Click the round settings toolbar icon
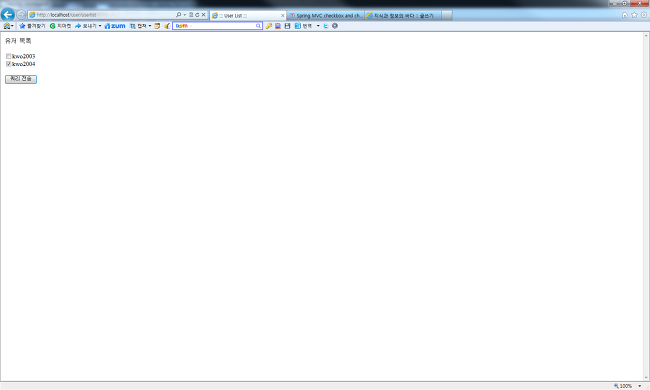 click(x=335, y=26)
